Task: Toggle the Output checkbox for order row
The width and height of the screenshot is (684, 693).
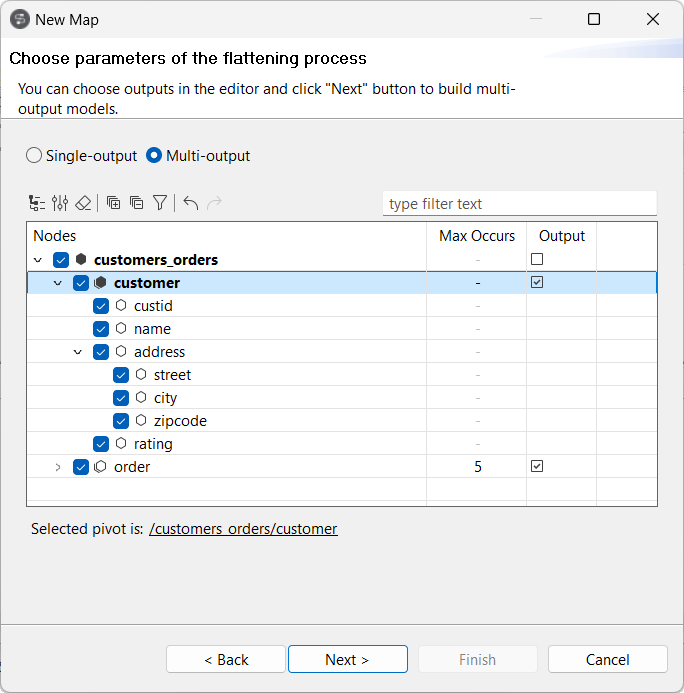Action: click(x=537, y=467)
